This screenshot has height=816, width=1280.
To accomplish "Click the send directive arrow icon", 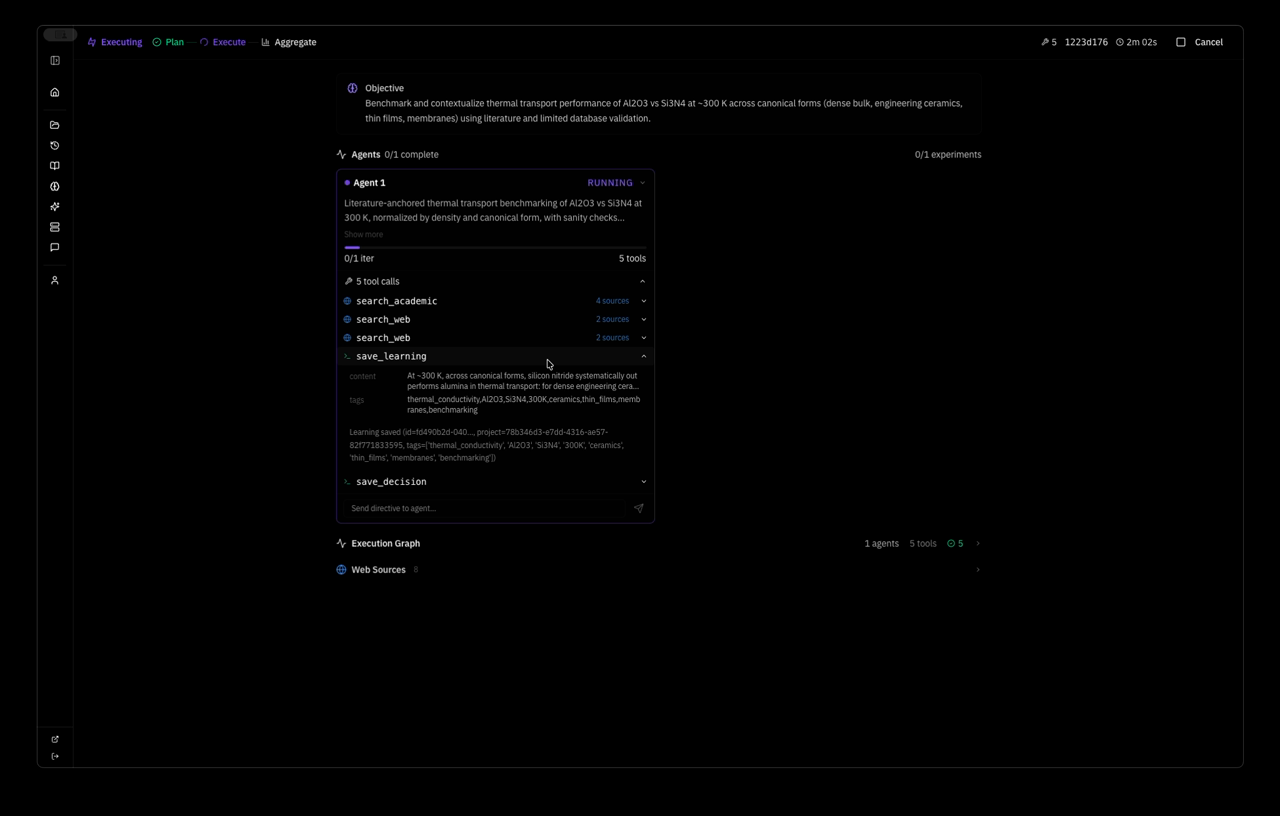I will (638, 508).
